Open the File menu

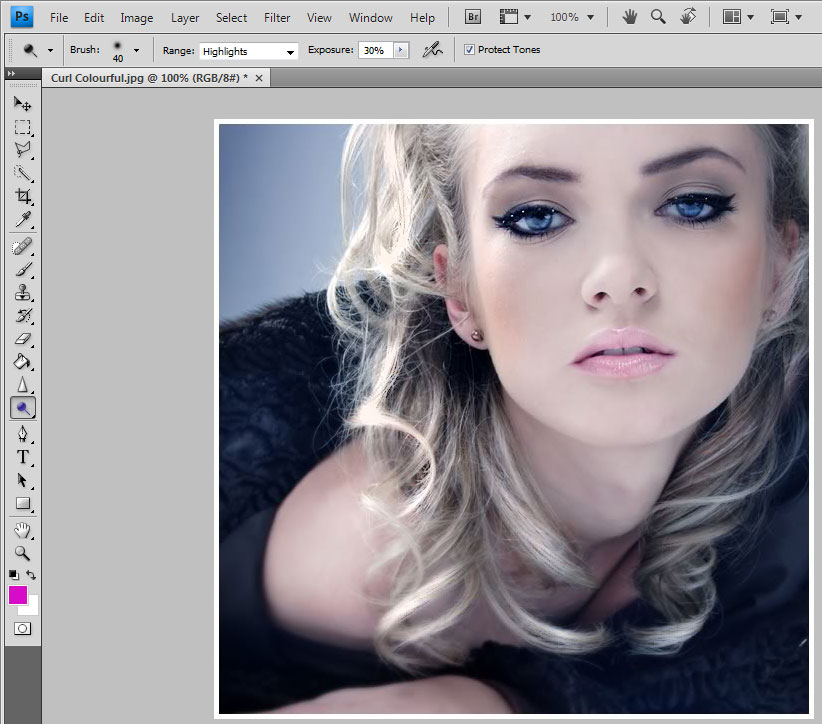pyautogui.click(x=59, y=18)
